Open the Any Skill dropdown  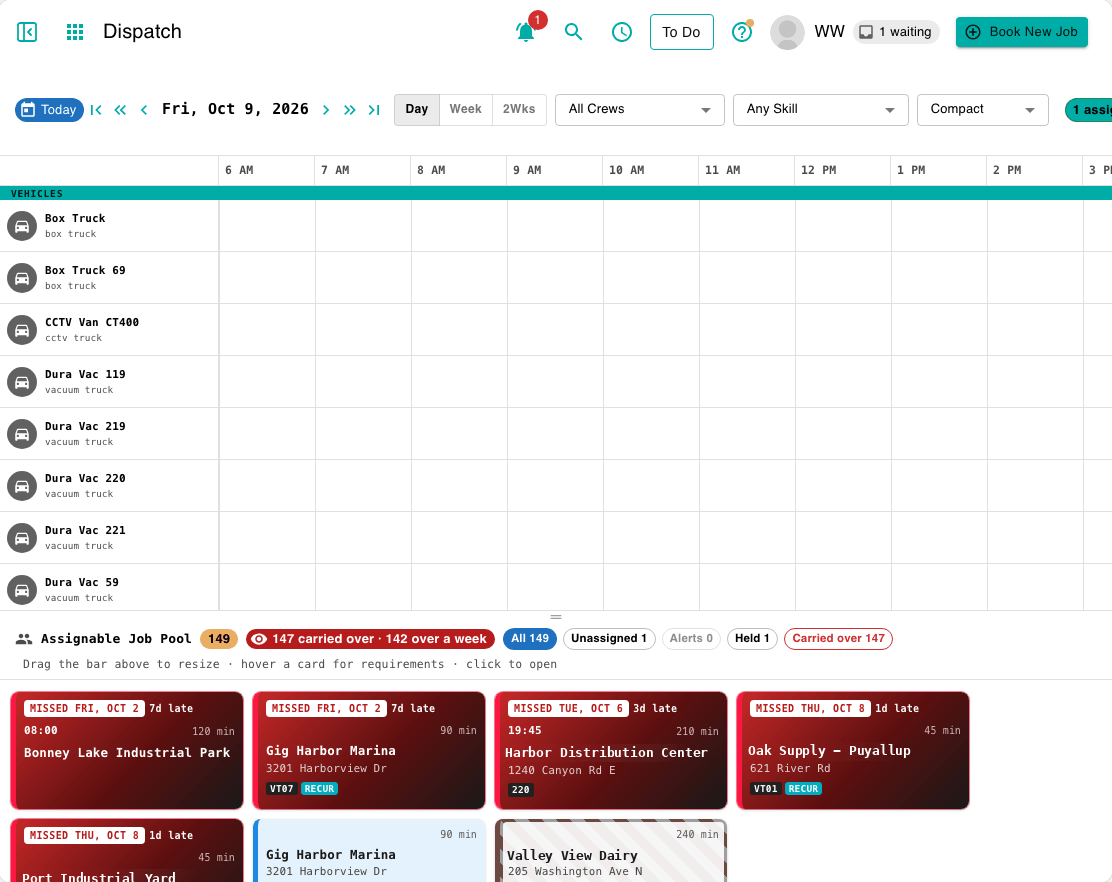pyautogui.click(x=821, y=110)
